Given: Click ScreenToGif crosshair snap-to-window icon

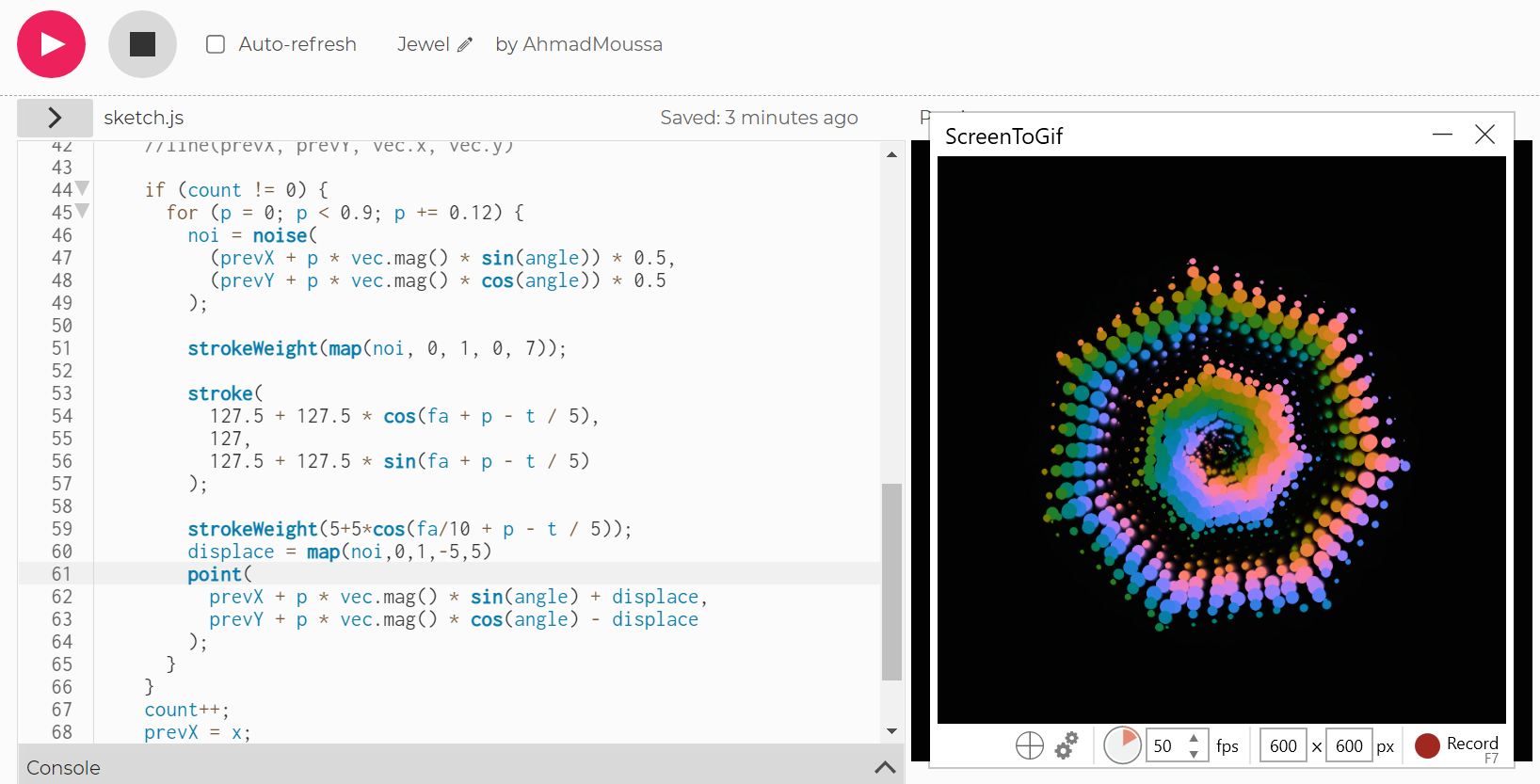Looking at the screenshot, I should pos(1030,745).
